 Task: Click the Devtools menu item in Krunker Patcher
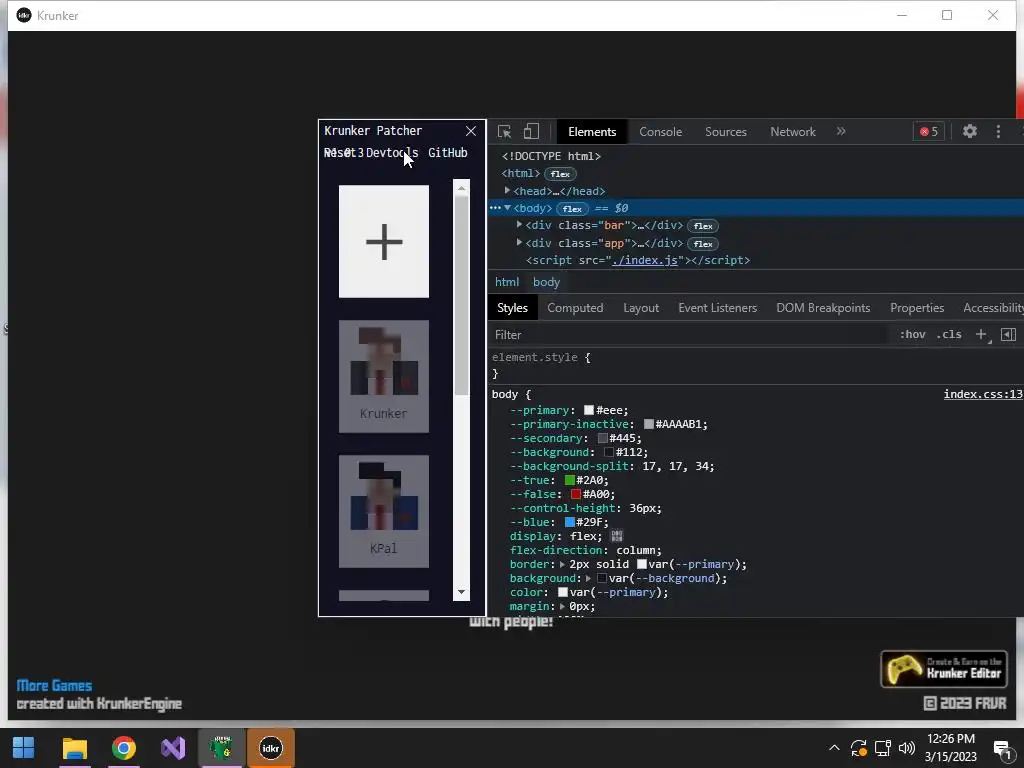392,152
